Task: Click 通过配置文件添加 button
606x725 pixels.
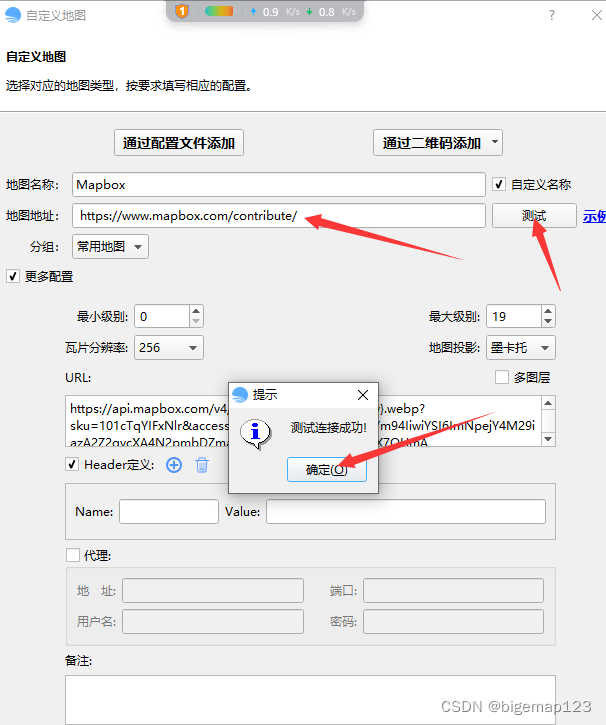Action: (x=179, y=143)
